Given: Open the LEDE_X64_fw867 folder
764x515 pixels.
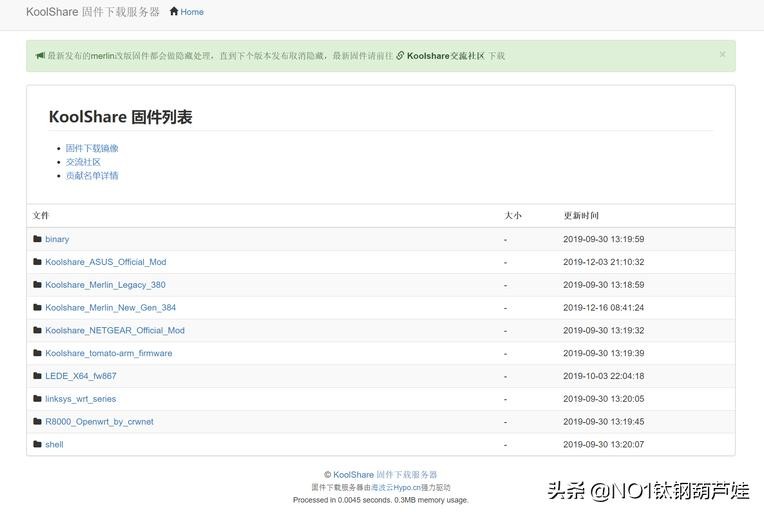Looking at the screenshot, I should 81,376.
